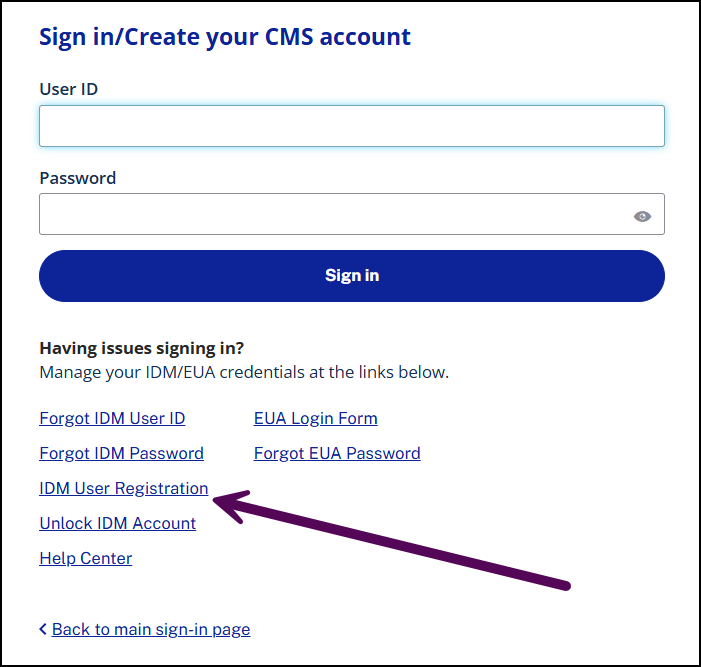Screen dimensions: 701x667
Task: Click the User ID field label
Action: point(68,89)
